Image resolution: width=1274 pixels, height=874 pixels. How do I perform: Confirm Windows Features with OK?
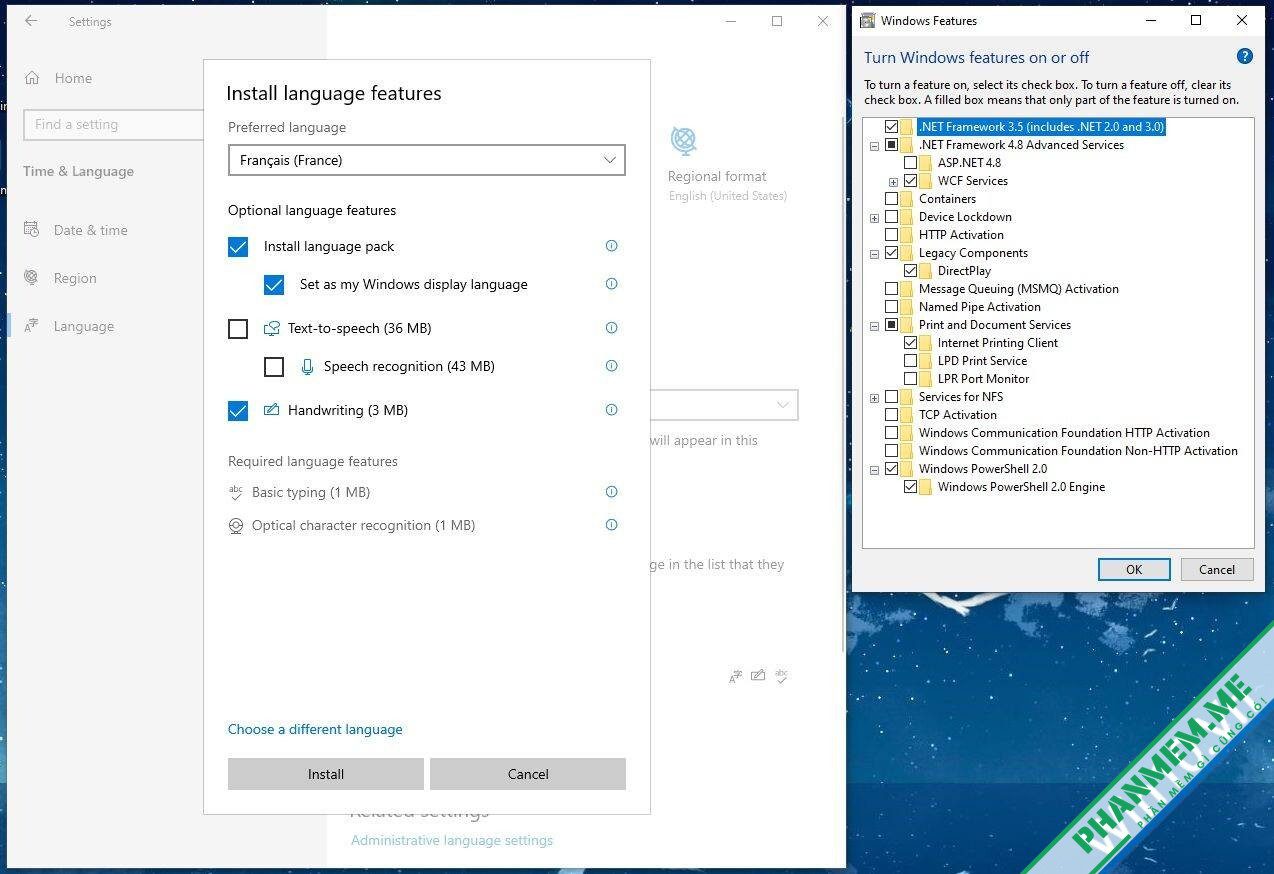pos(1134,569)
